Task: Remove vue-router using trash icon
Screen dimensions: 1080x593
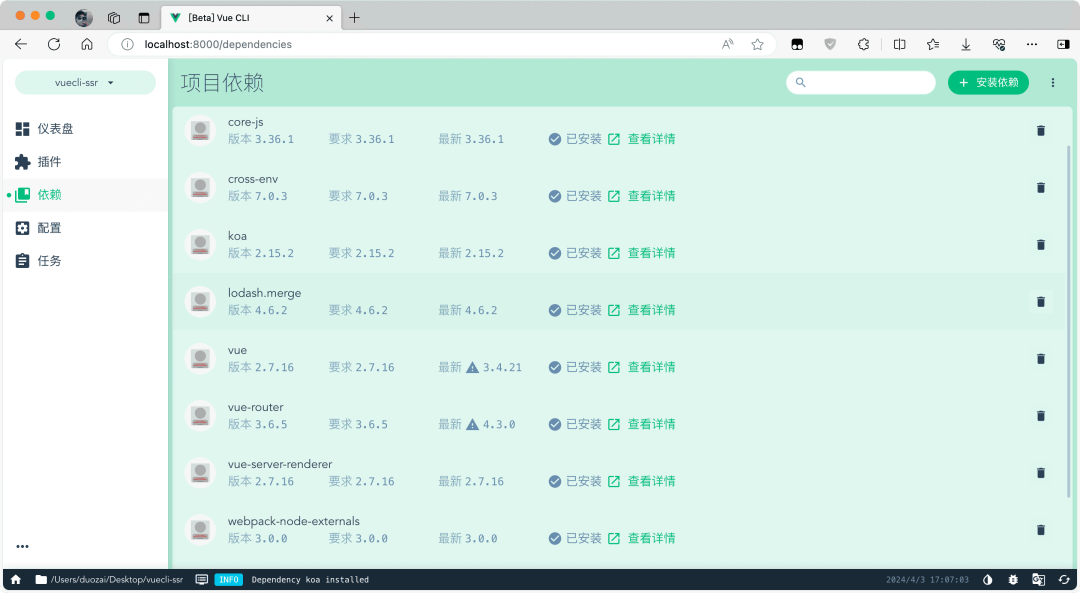Action: click(1041, 417)
